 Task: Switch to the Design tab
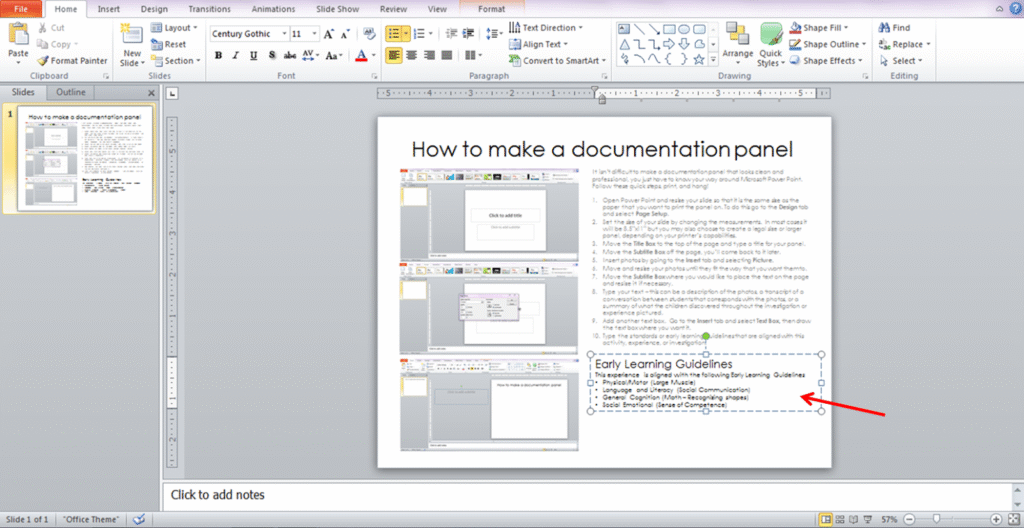[x=153, y=9]
